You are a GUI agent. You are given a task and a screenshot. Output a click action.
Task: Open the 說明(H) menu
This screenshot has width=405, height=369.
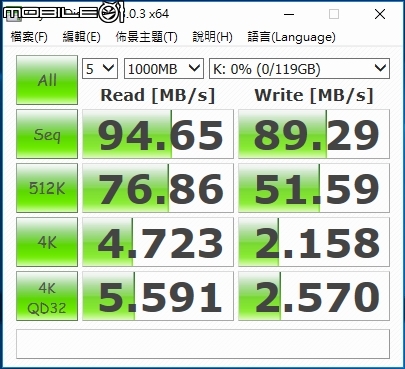click(x=212, y=37)
